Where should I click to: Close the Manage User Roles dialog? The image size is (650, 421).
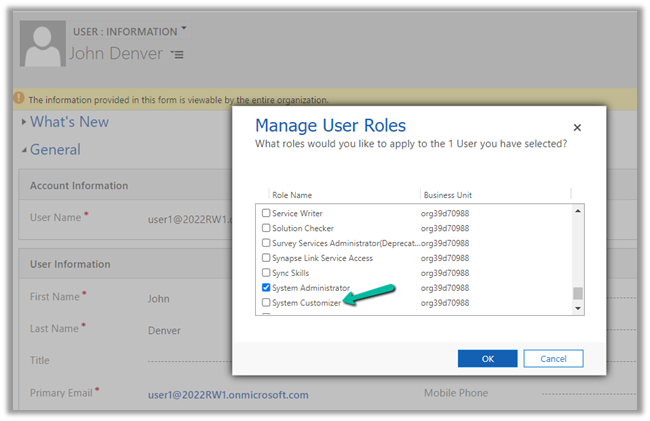click(x=577, y=128)
